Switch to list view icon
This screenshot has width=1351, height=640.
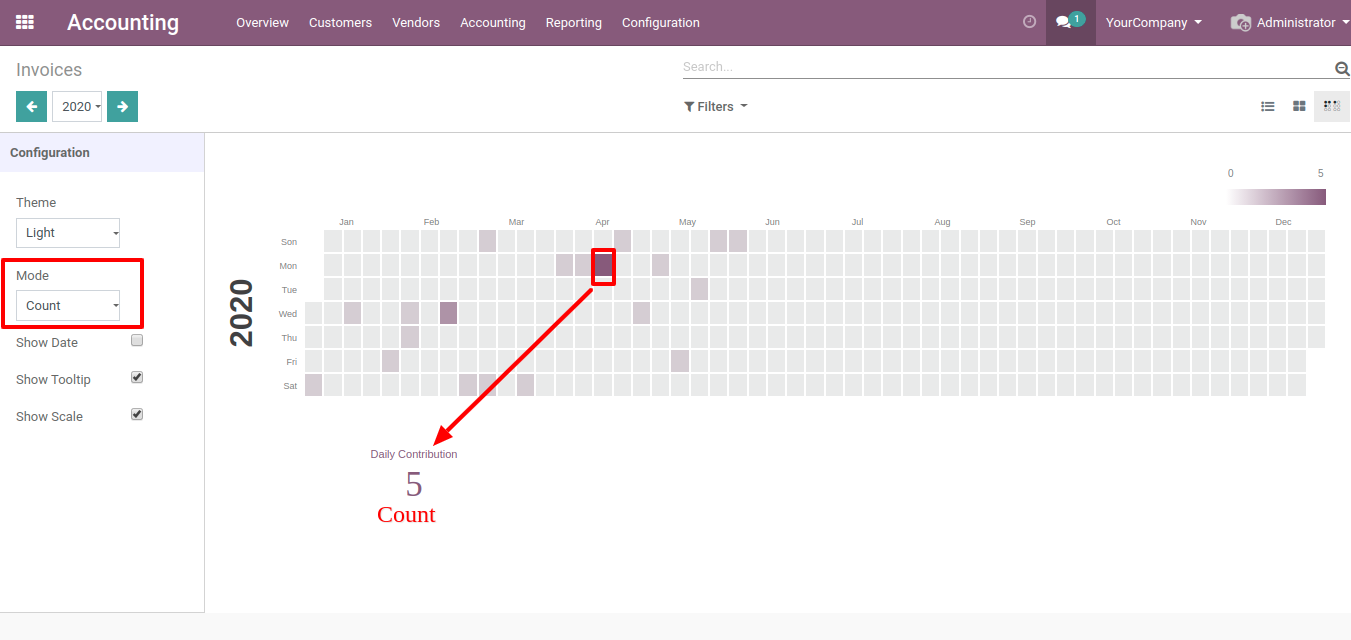pos(1267,106)
